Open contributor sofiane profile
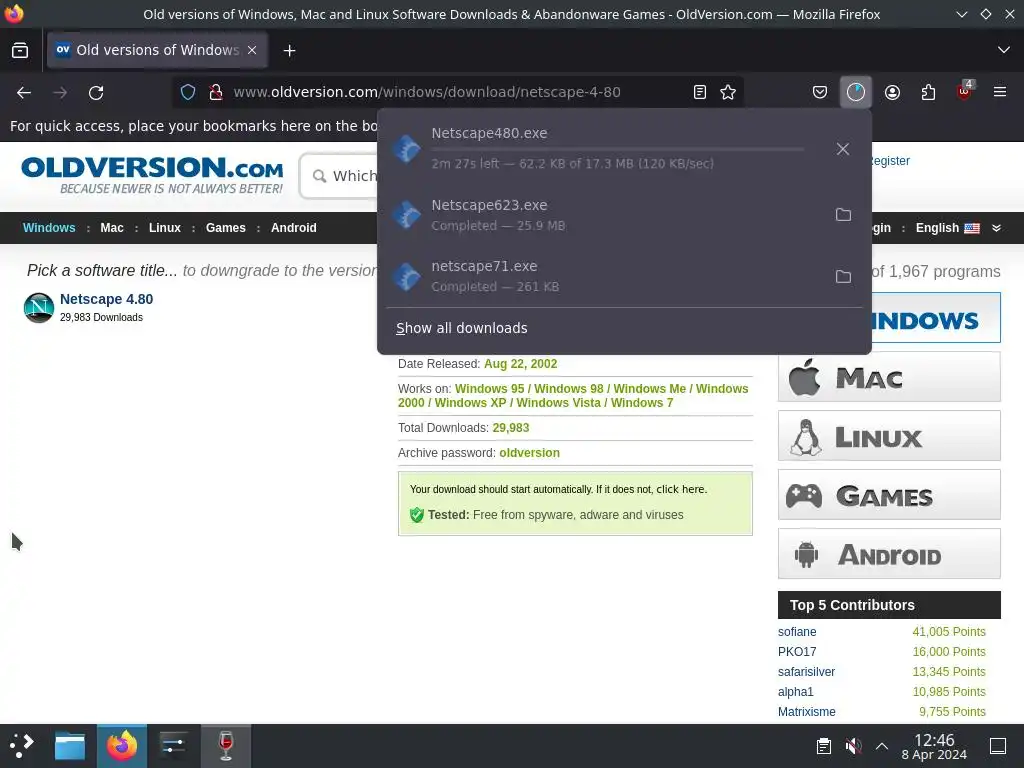 (797, 632)
